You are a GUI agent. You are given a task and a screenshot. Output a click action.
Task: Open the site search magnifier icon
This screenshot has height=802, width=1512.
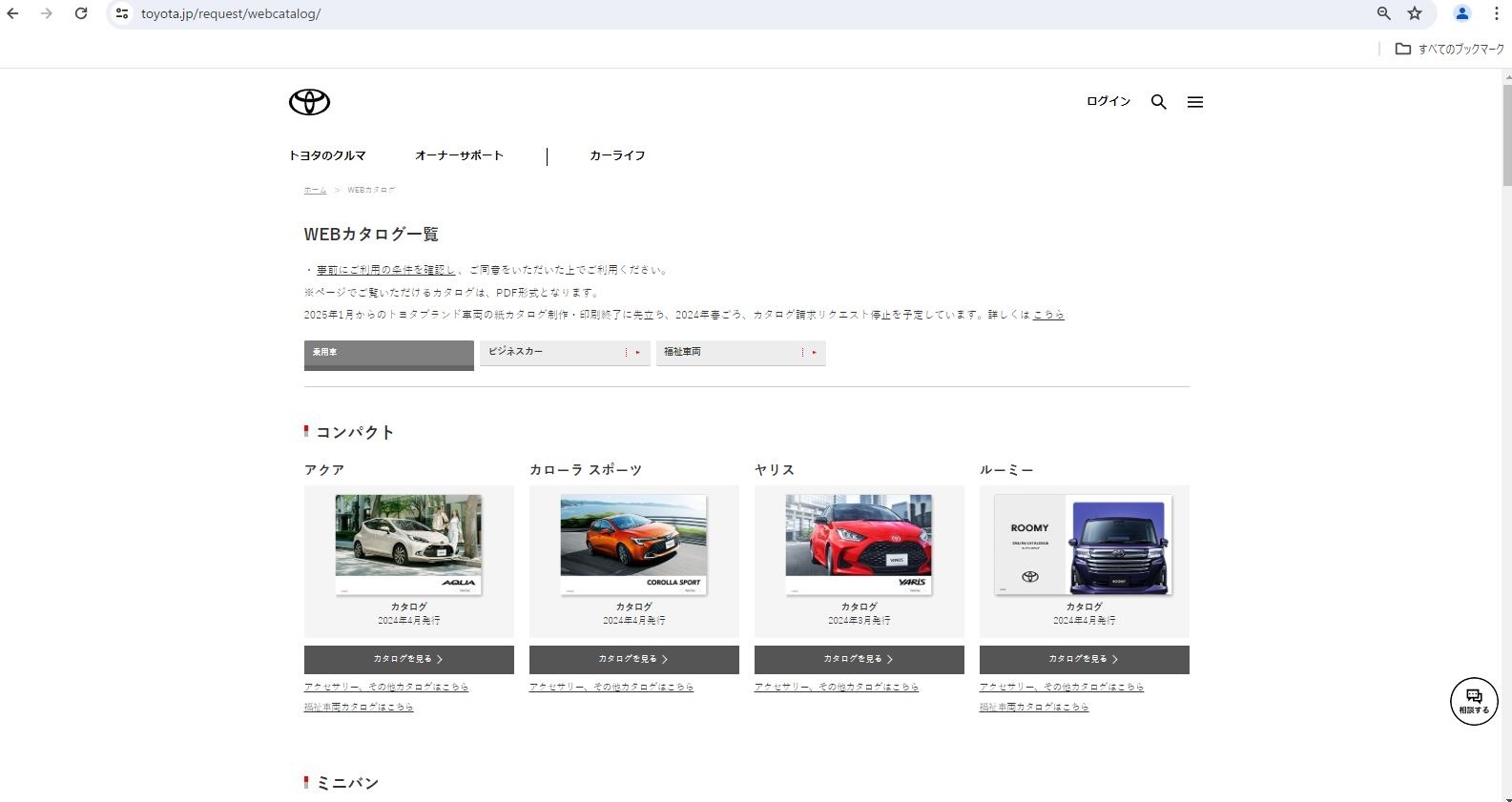click(x=1158, y=102)
